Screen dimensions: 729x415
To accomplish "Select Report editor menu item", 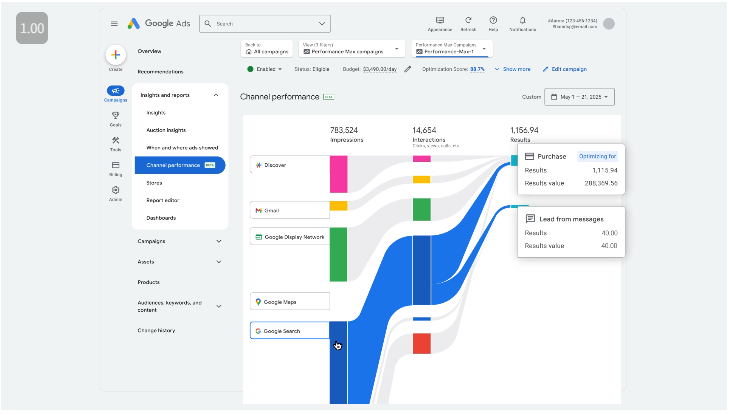I will [163, 200].
